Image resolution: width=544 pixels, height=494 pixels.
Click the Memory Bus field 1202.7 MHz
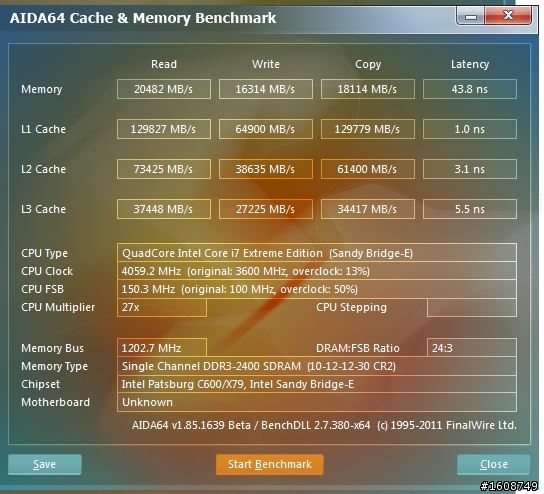click(162, 348)
